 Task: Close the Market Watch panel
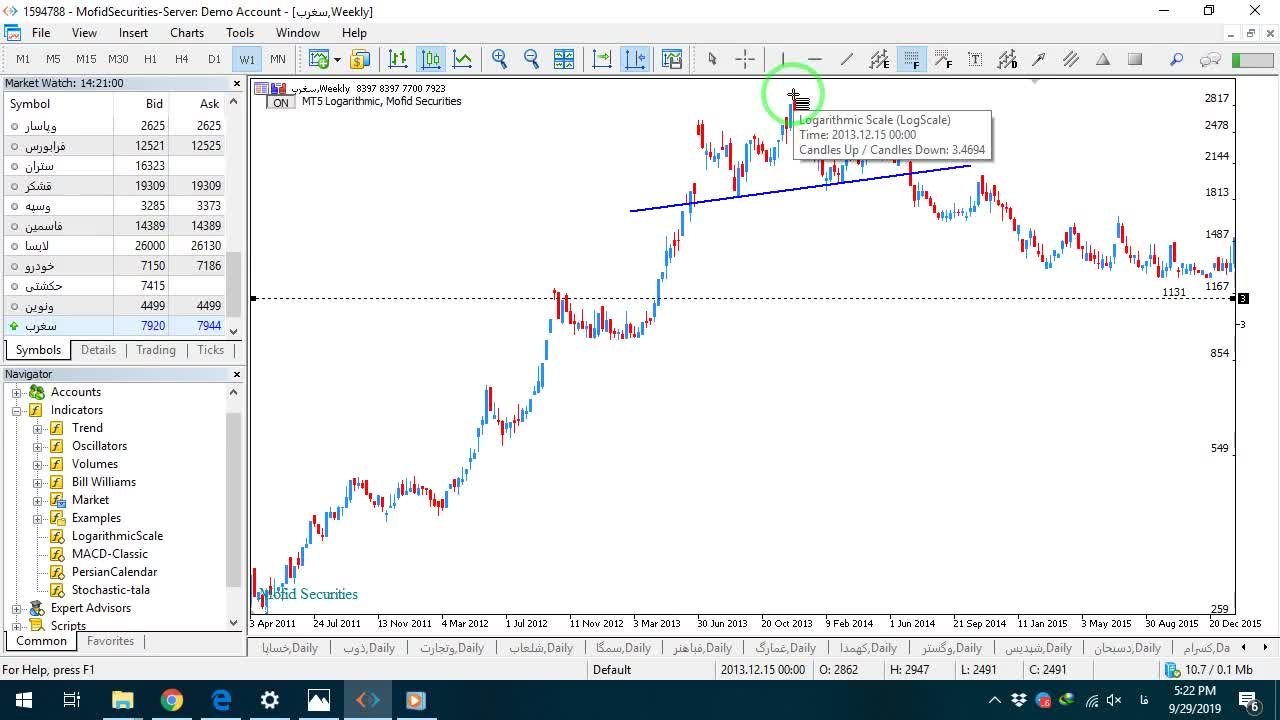click(x=237, y=84)
